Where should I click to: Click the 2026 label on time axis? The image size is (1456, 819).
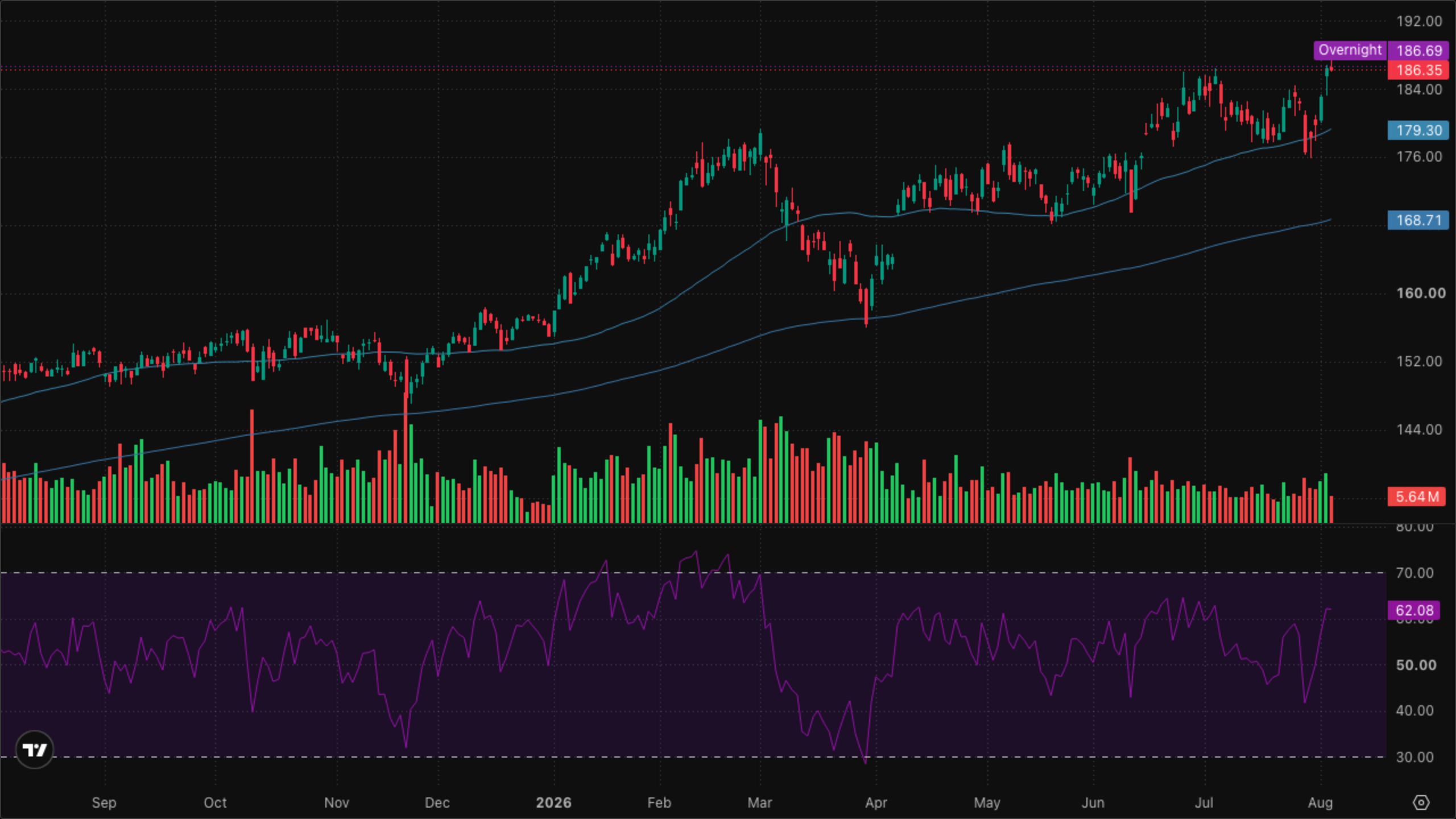pos(553,803)
